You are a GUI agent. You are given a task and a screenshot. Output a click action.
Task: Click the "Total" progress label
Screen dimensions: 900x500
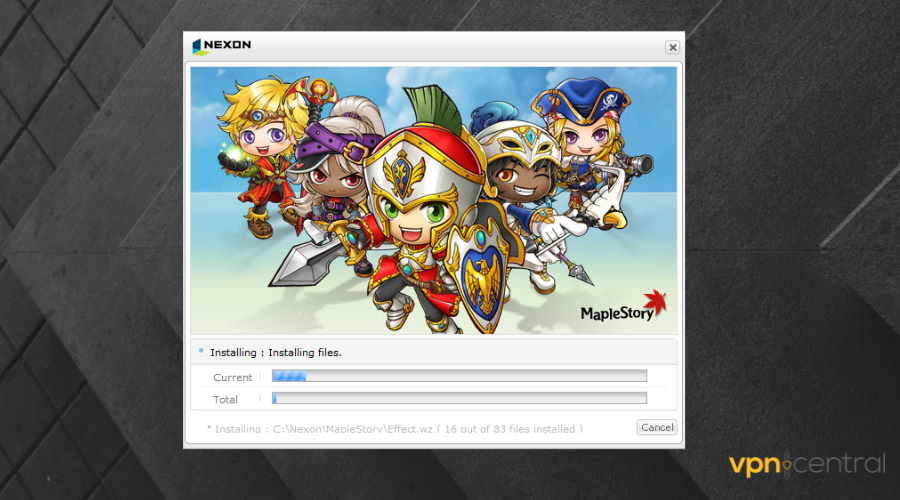225,399
